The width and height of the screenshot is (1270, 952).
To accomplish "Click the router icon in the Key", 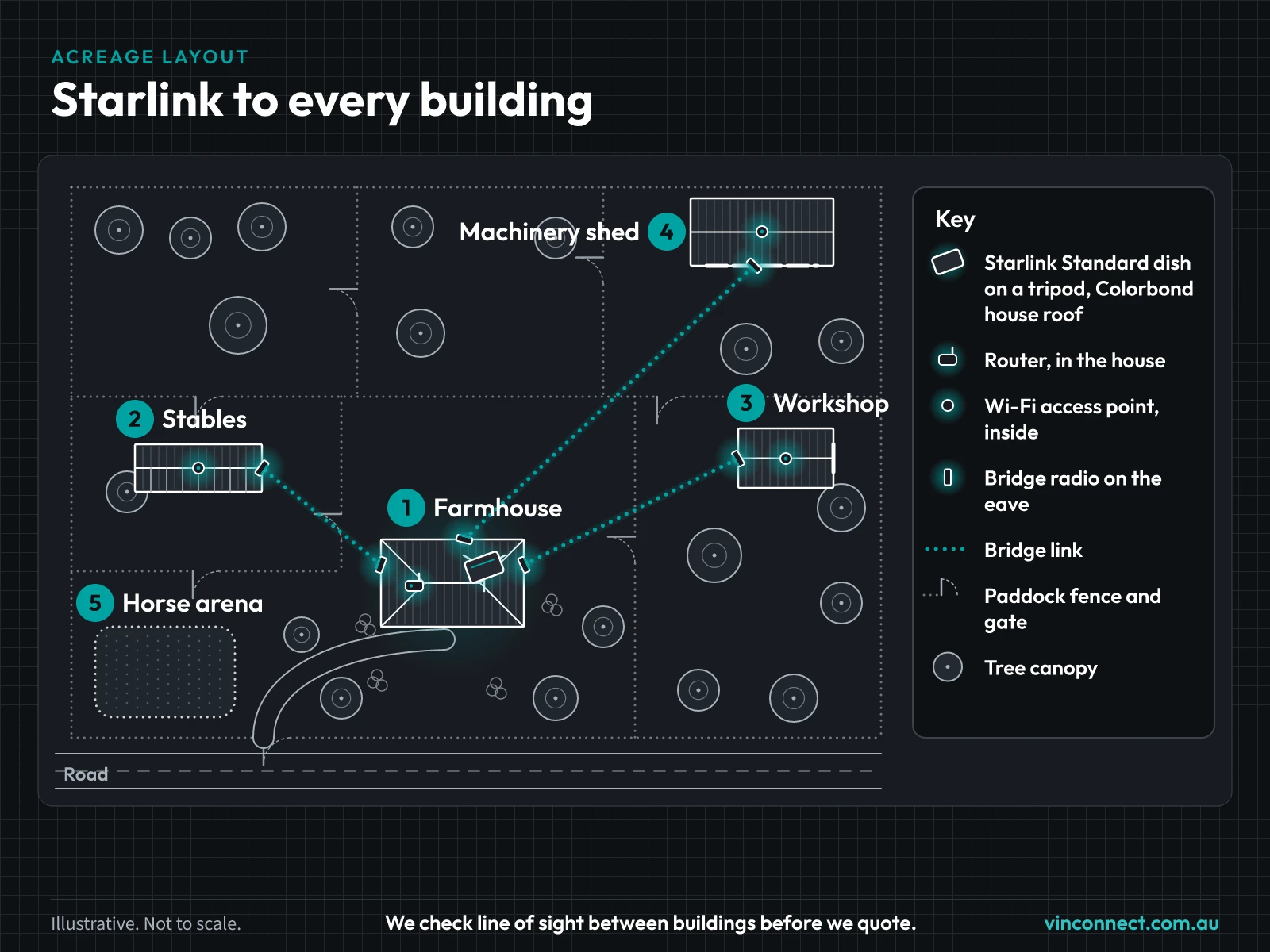I will 948,358.
